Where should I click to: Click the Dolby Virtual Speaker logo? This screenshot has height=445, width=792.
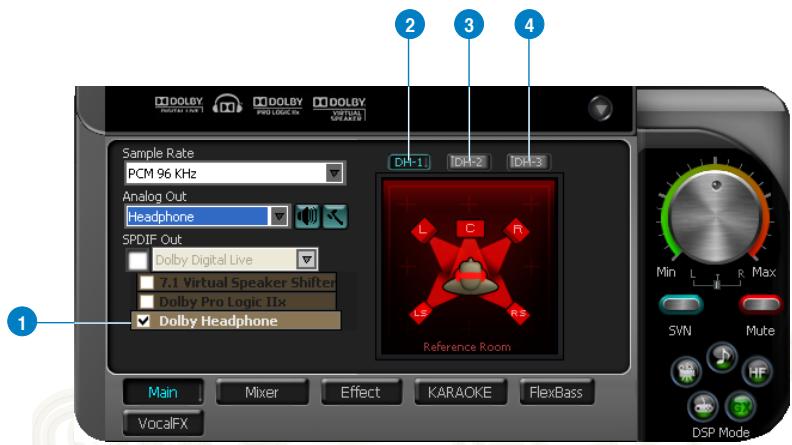(339, 108)
